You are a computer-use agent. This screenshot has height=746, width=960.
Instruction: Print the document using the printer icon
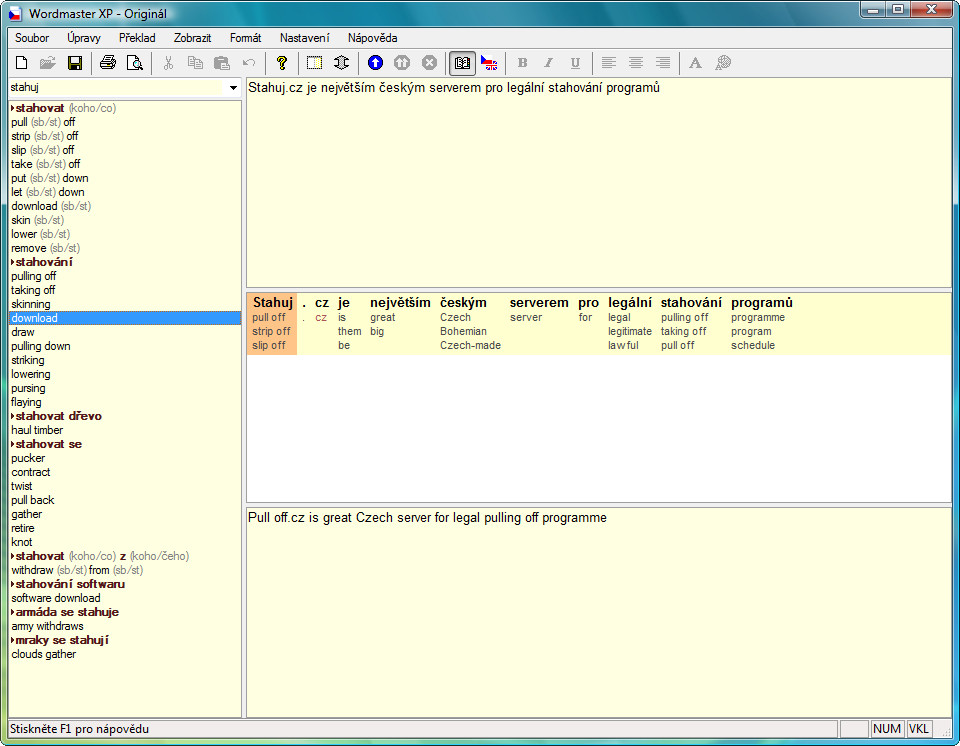point(108,62)
